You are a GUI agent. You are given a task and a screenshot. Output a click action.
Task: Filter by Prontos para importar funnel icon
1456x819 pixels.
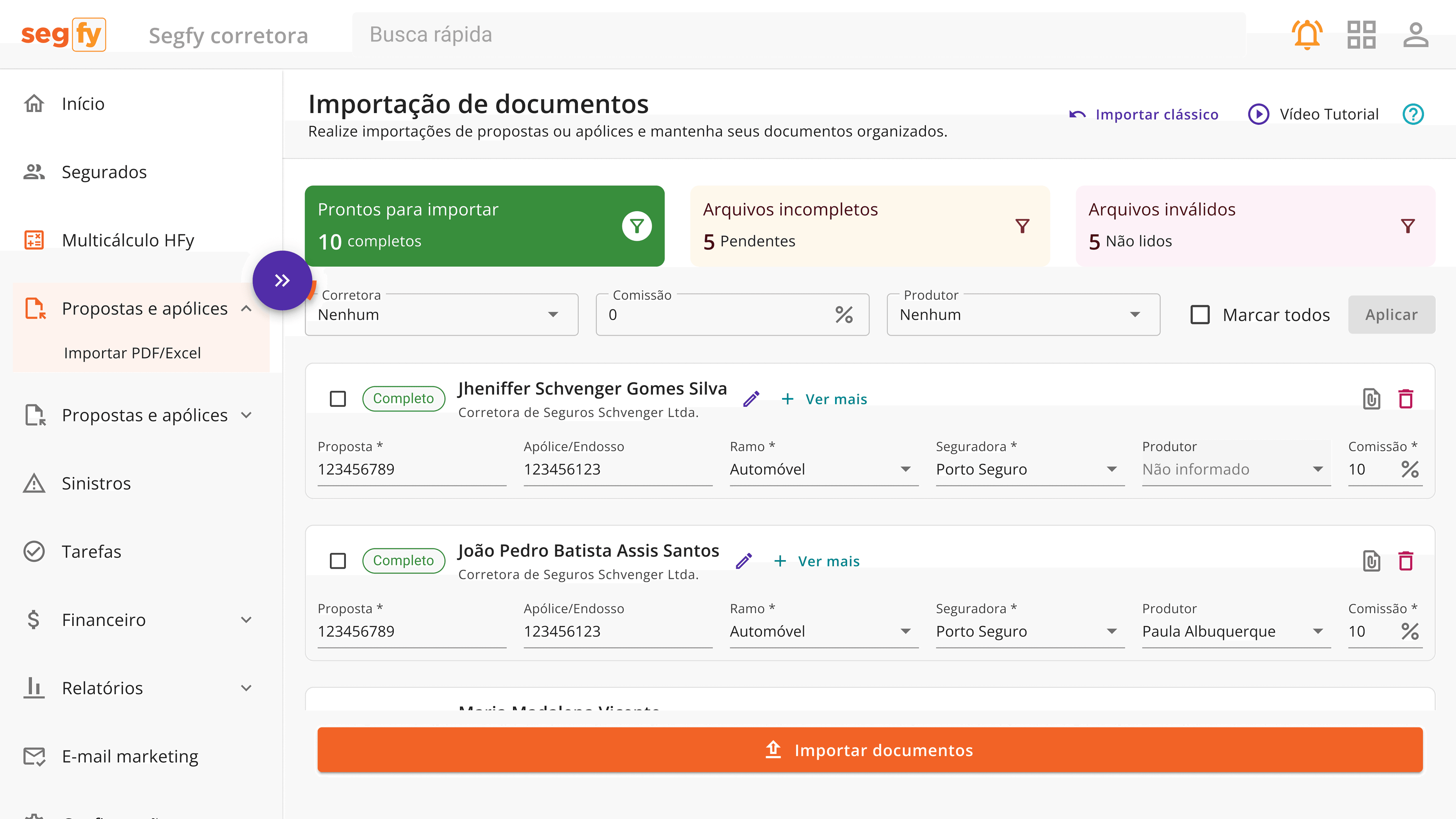tap(636, 226)
